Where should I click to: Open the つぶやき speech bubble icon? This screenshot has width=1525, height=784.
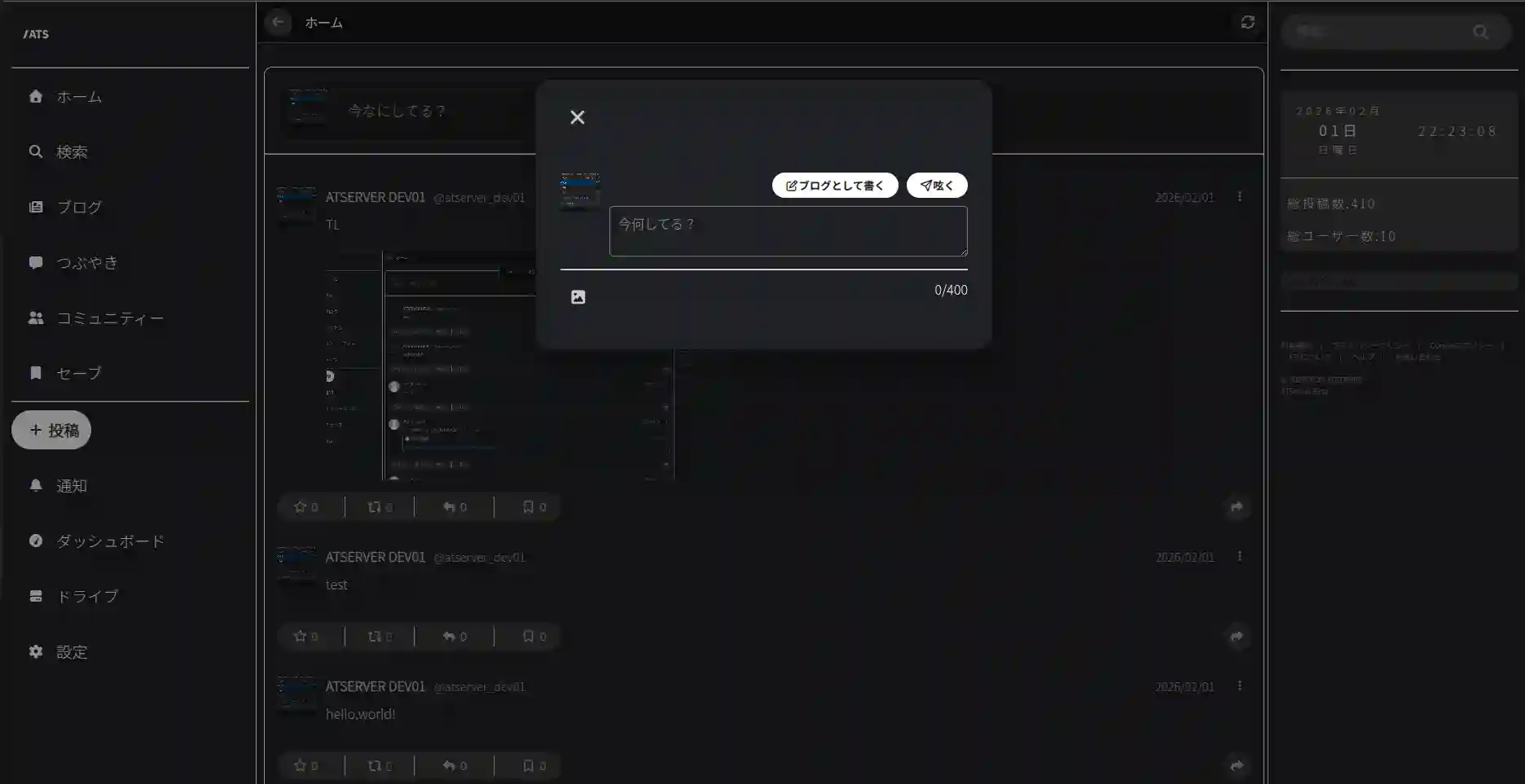click(36, 262)
